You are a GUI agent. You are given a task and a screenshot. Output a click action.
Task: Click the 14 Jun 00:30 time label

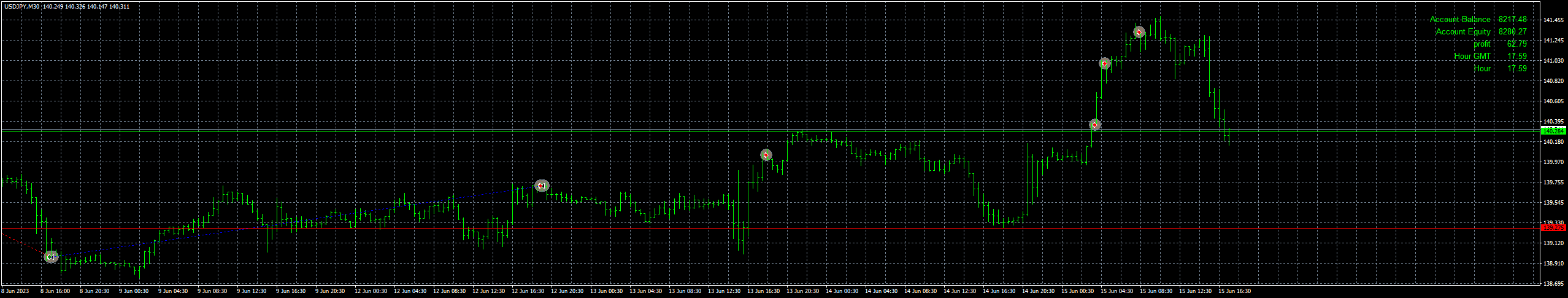click(842, 291)
